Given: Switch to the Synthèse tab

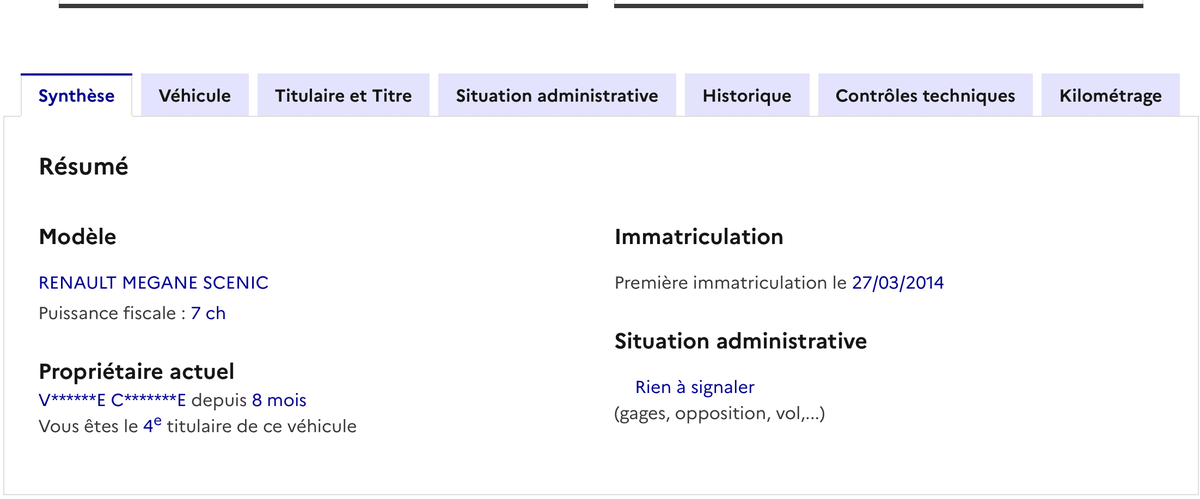Looking at the screenshot, I should coord(76,96).
